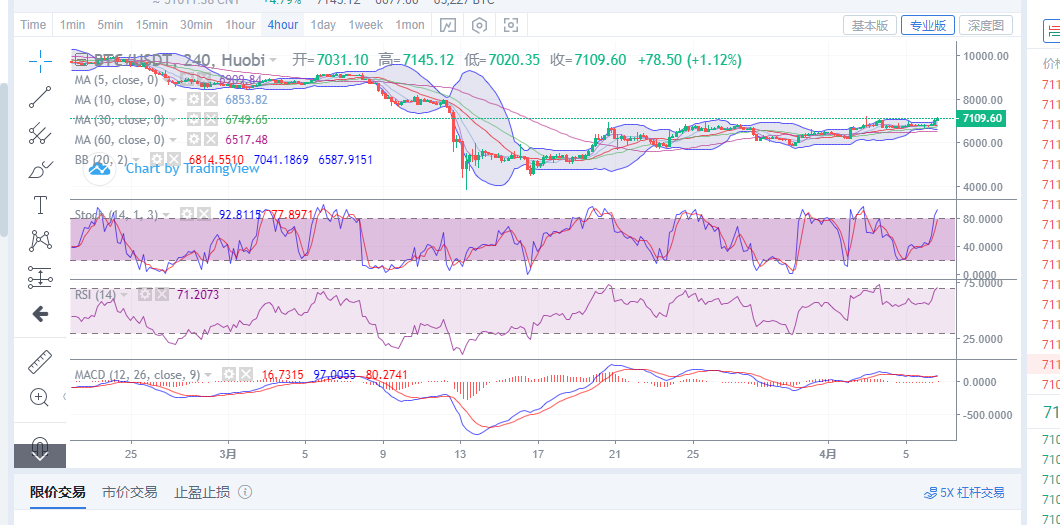The height and width of the screenshot is (525, 1060).
Task: Remove the Stoch (14, 1, 3) indicator
Action: tap(203, 214)
